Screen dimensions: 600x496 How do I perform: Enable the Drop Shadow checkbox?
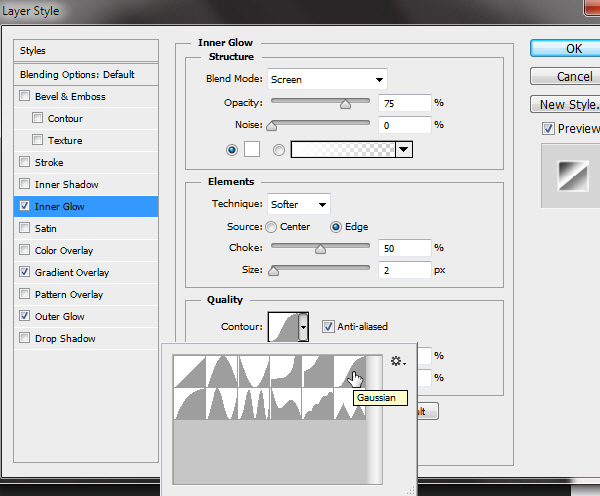pos(25,338)
